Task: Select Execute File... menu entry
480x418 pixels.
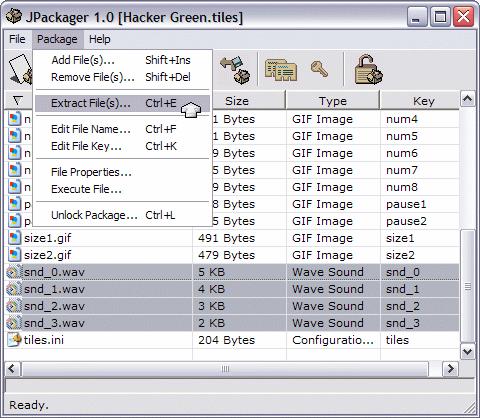Action: click(122, 189)
